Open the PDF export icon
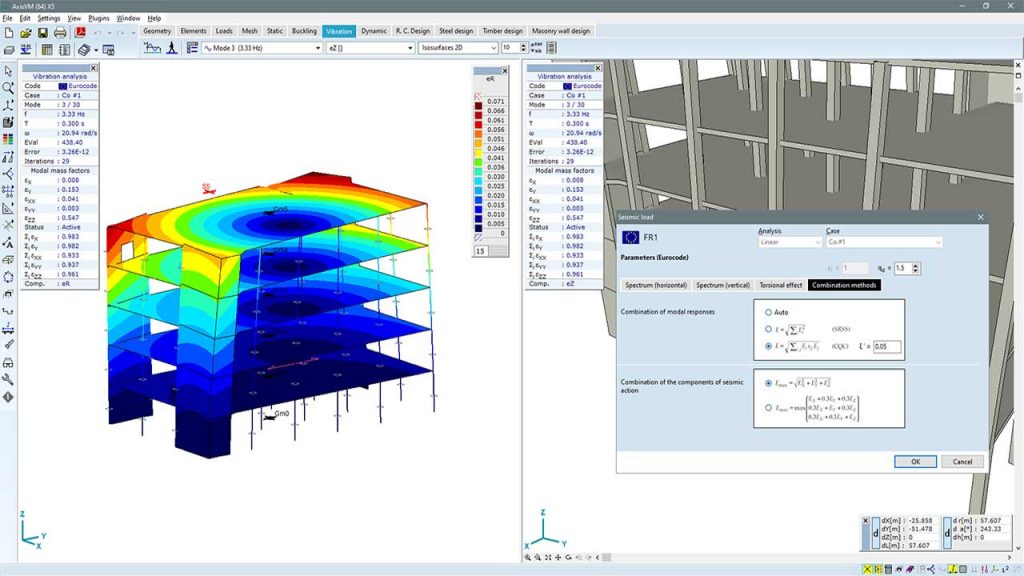This screenshot has width=1024, height=576. (x=82, y=33)
